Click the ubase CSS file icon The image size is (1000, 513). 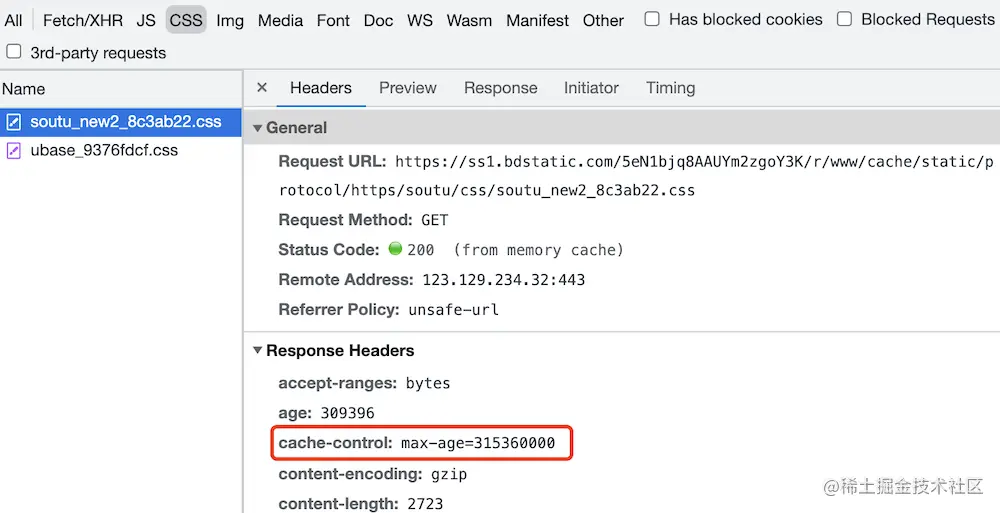pos(14,151)
